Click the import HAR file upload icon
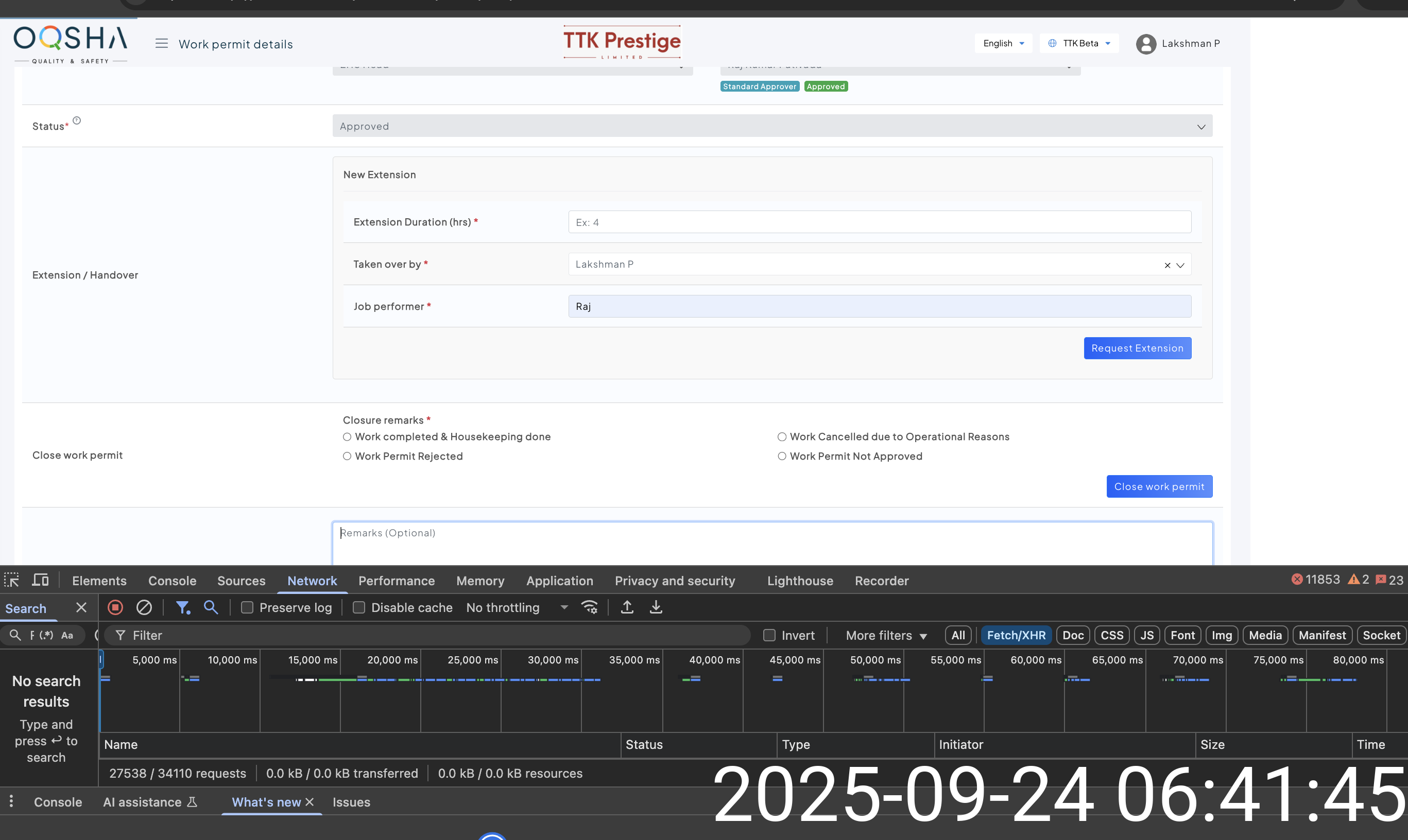Image resolution: width=1408 pixels, height=840 pixels. point(627,607)
